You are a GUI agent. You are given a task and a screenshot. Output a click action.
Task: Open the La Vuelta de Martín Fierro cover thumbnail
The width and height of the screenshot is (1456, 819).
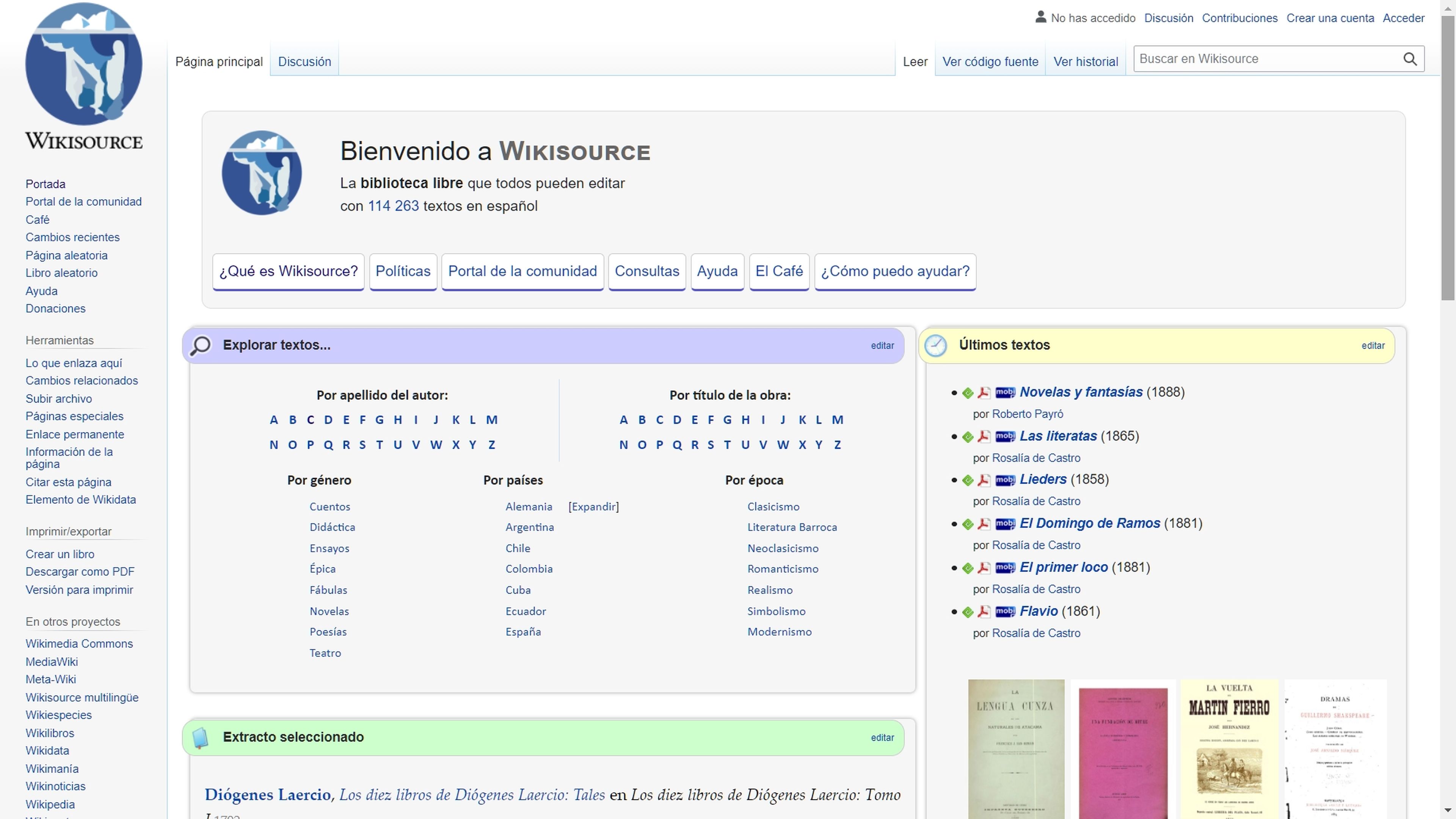pos(1229,749)
